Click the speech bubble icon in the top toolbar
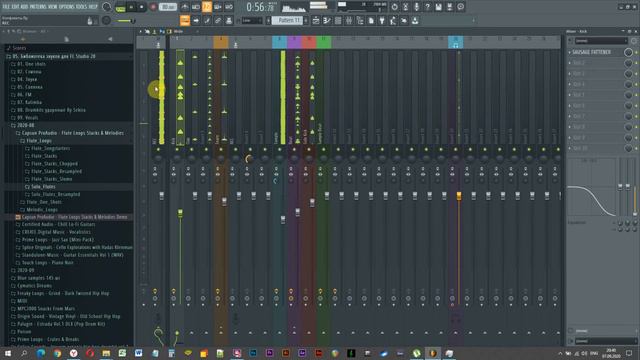 (x=460, y=7)
